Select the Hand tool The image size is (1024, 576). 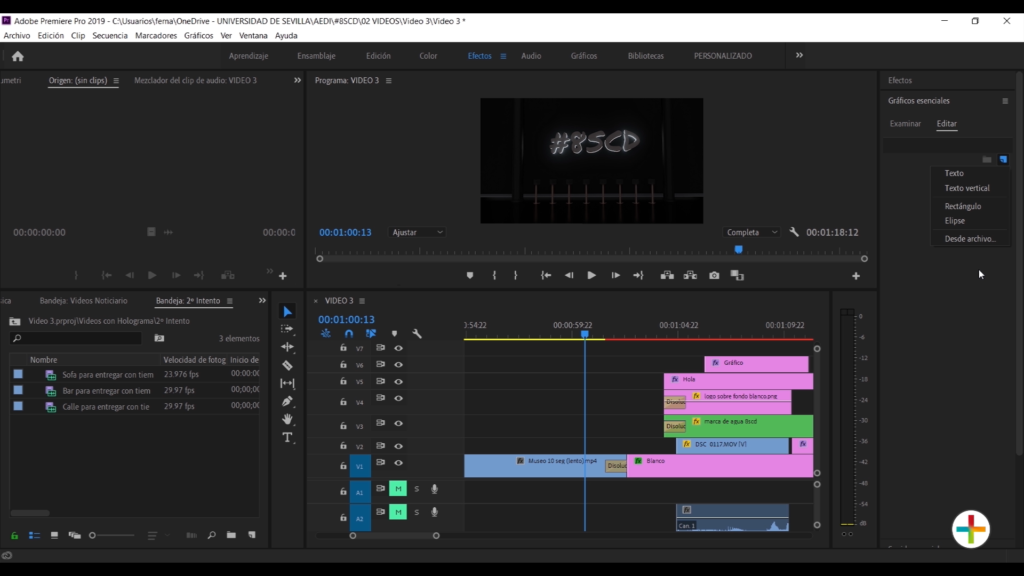pyautogui.click(x=287, y=419)
